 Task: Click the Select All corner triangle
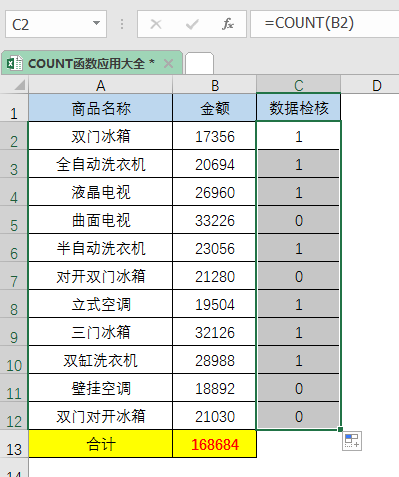[x=20, y=85]
